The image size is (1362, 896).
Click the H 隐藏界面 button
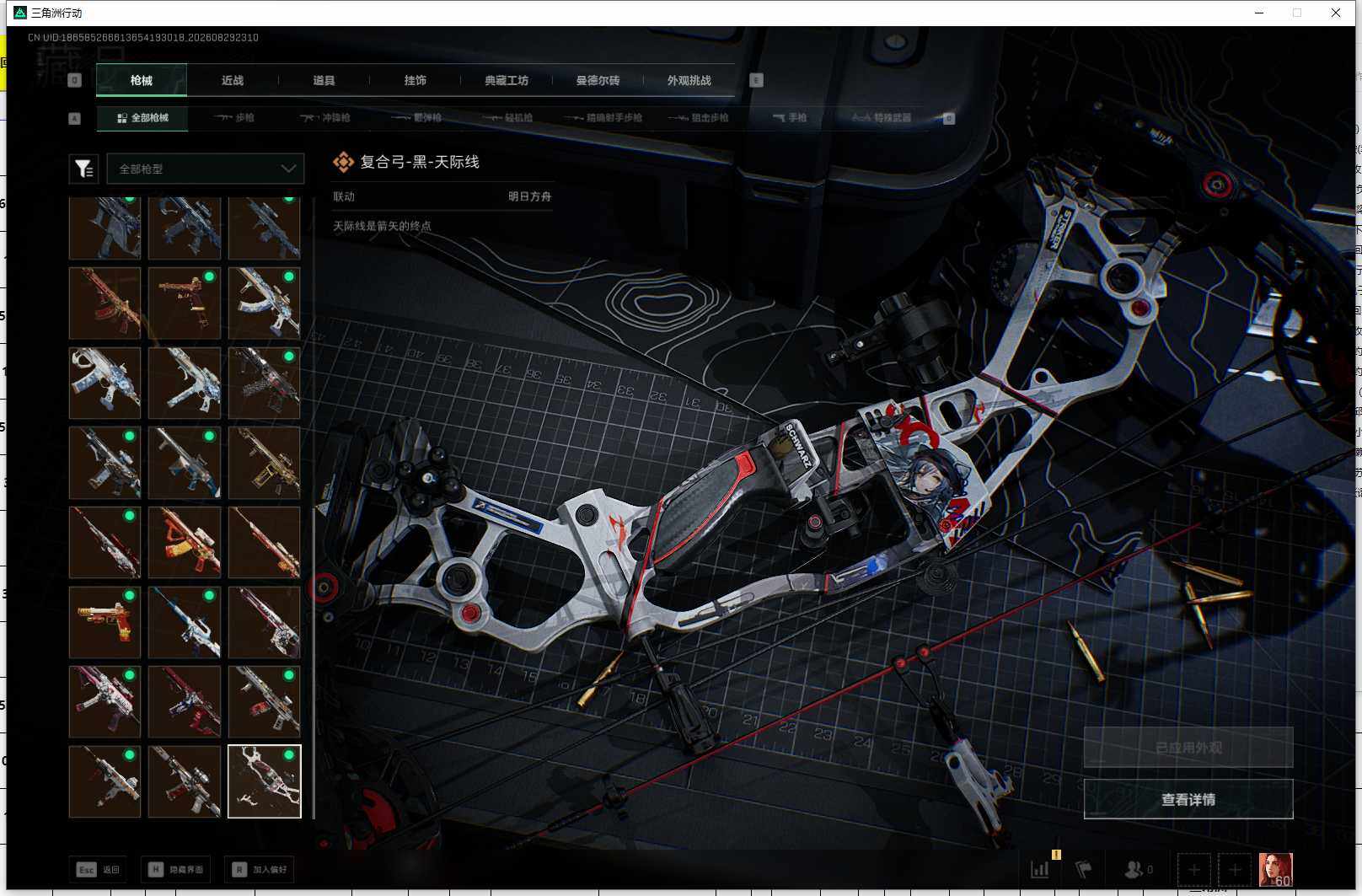point(176,869)
